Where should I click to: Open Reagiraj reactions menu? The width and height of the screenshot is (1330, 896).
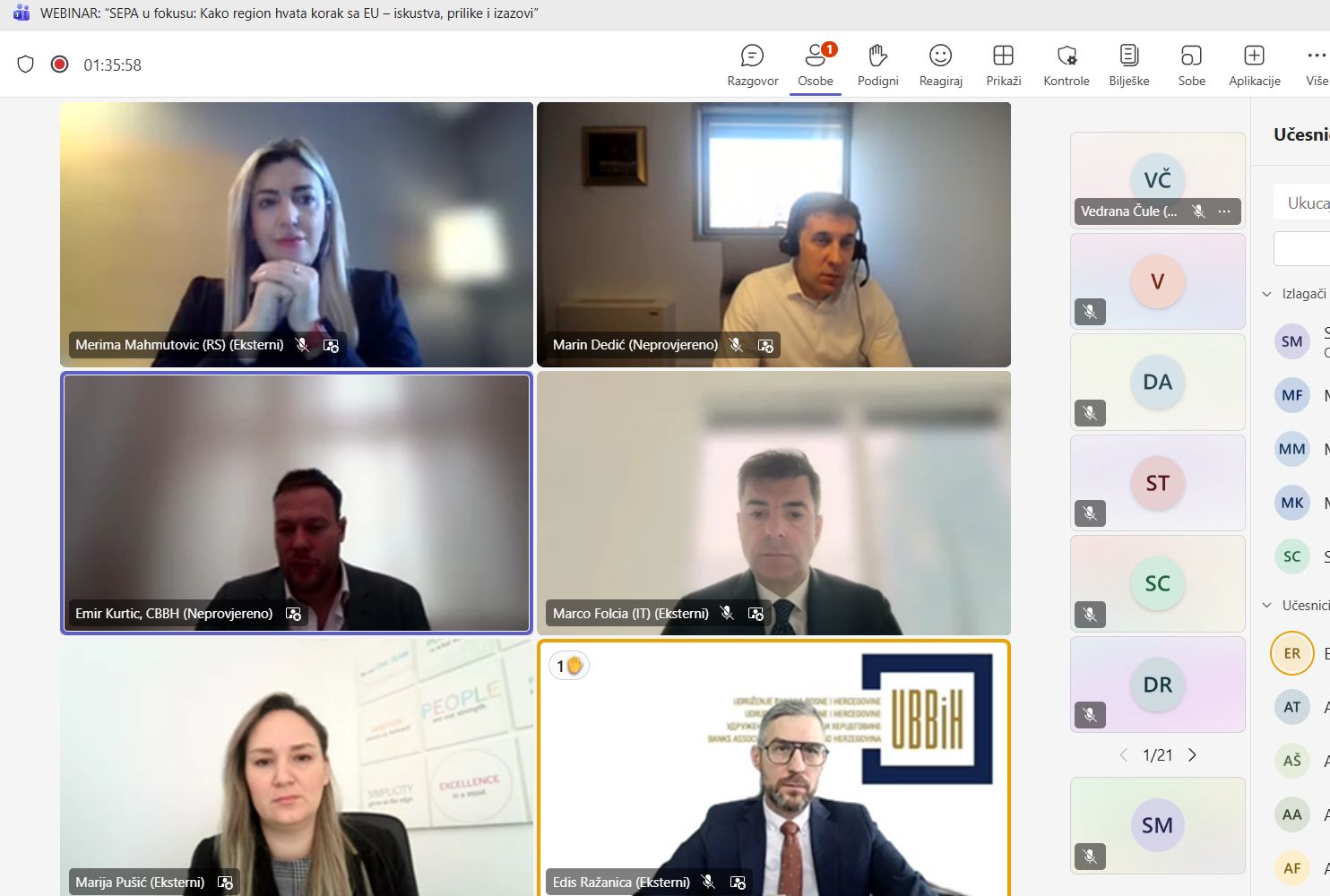coord(940,66)
